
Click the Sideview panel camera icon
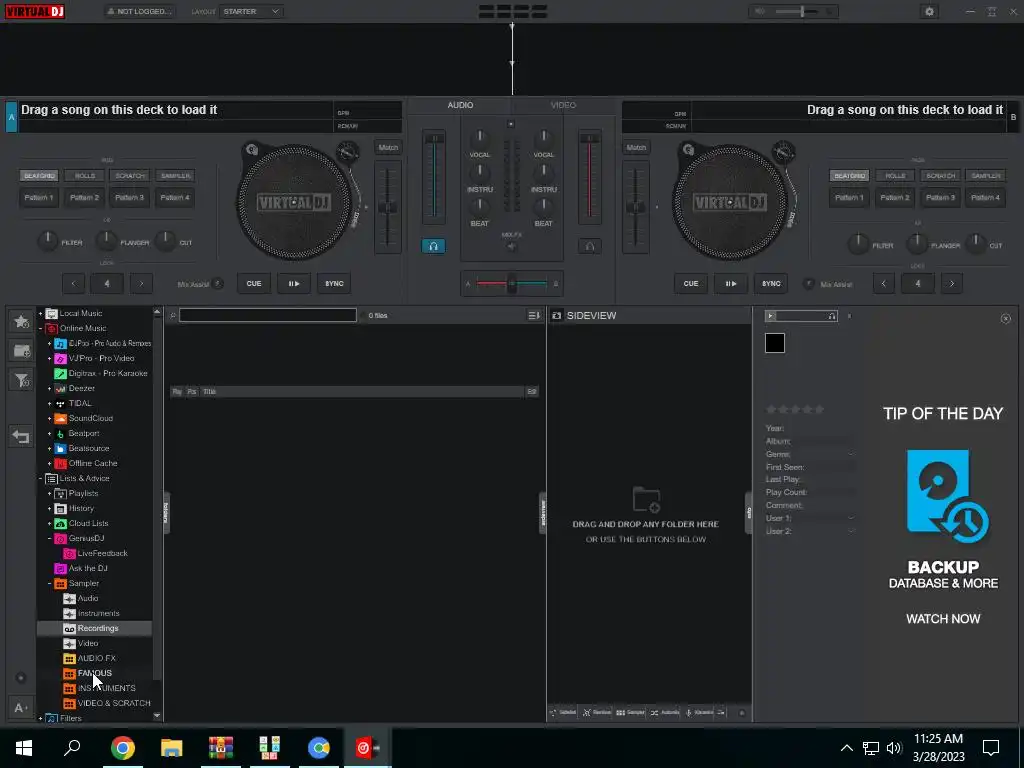tap(556, 315)
